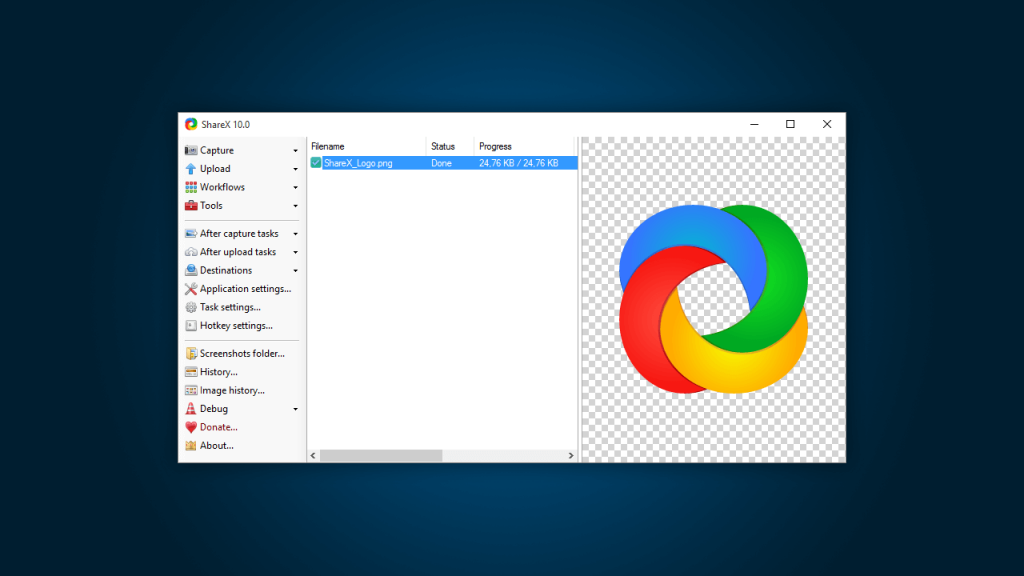Configure After capture tasks via its icon
The image size is (1024, 576).
(190, 233)
